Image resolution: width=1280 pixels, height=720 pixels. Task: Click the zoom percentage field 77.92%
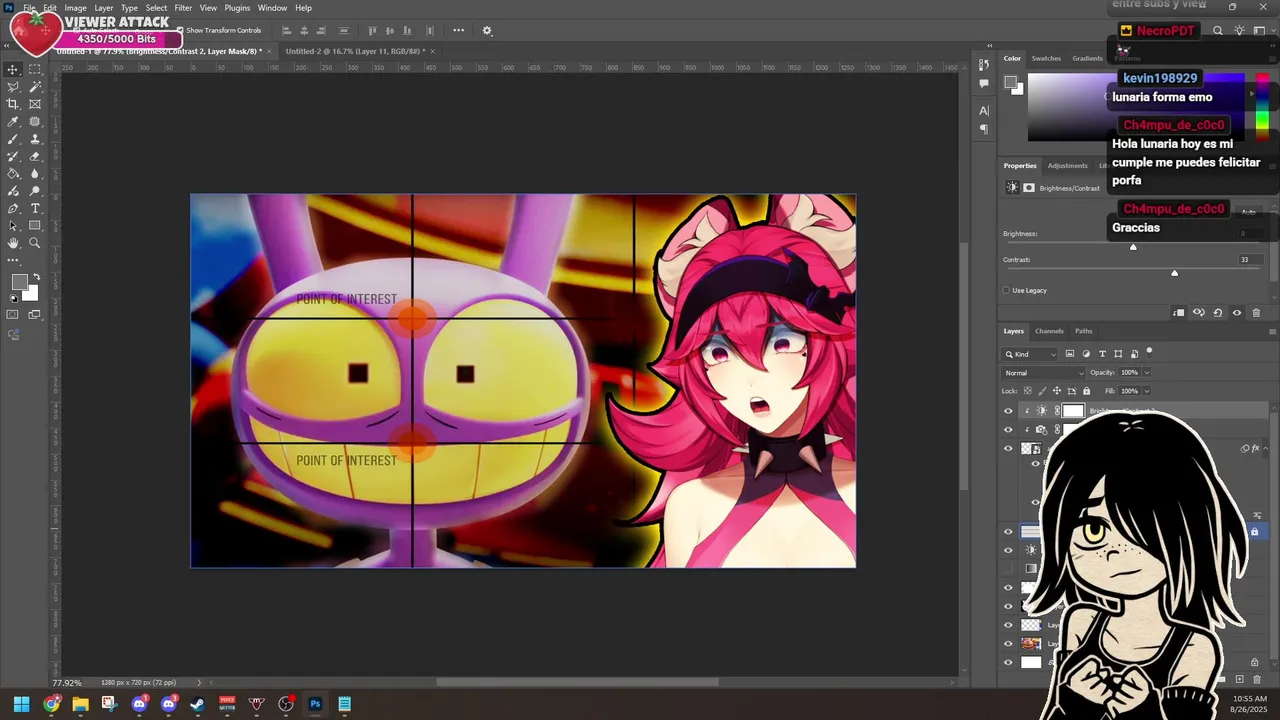tap(67, 683)
